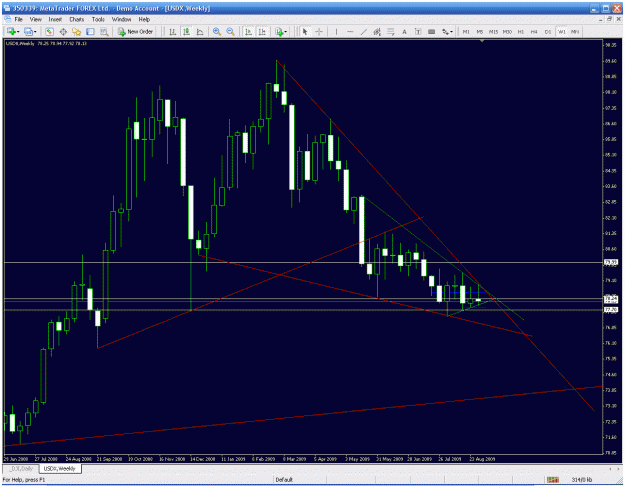Select the Trendline drawing tool

click(x=364, y=31)
